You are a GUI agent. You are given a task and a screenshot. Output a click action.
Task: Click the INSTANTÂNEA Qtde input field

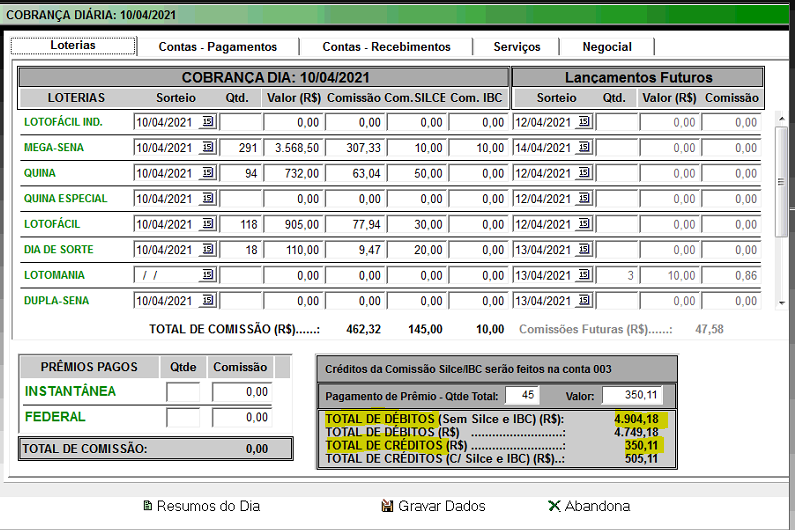(183, 392)
